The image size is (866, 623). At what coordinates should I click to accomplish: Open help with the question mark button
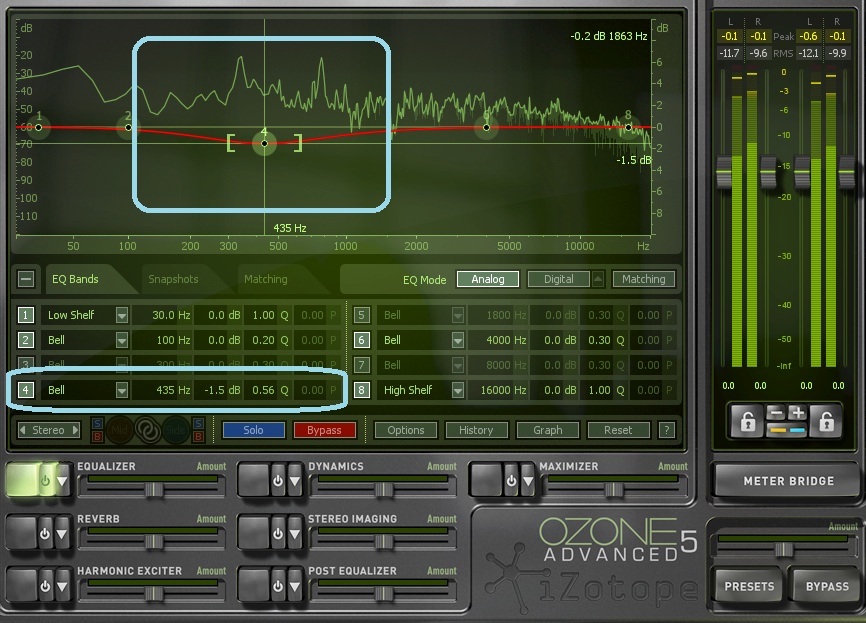pyautogui.click(x=667, y=430)
